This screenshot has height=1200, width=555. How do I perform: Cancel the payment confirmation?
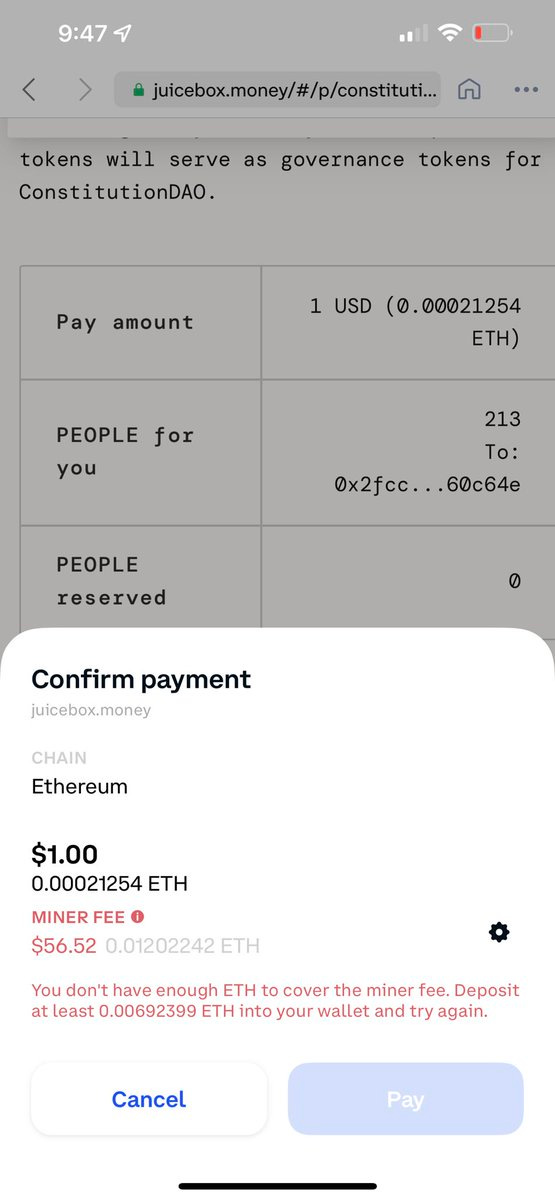[x=149, y=1099]
